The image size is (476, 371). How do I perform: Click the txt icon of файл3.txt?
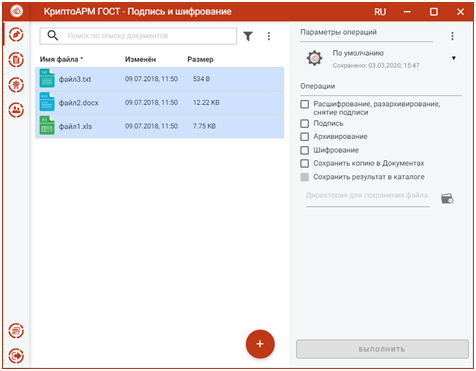tap(47, 78)
